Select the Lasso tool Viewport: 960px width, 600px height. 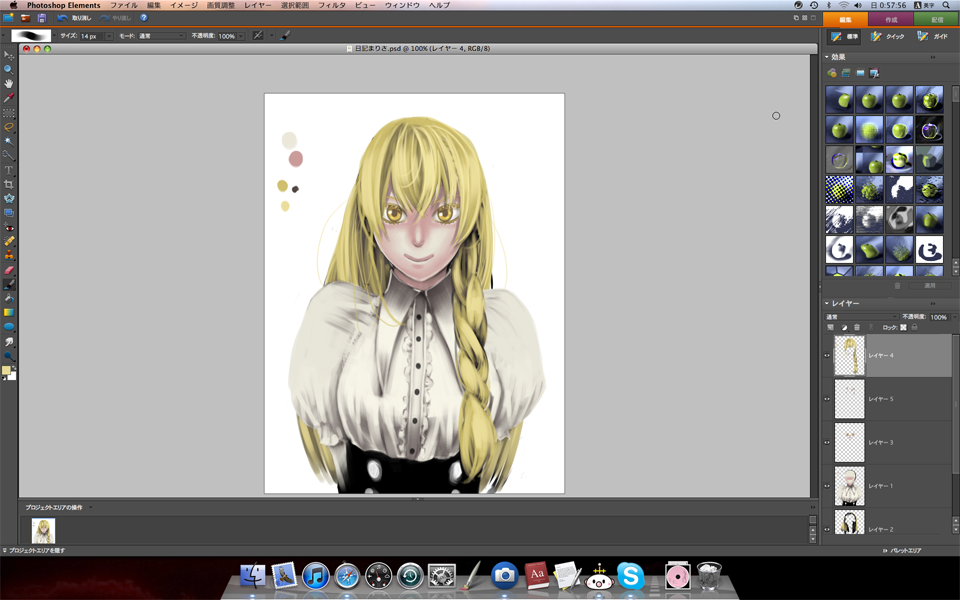click(9, 127)
